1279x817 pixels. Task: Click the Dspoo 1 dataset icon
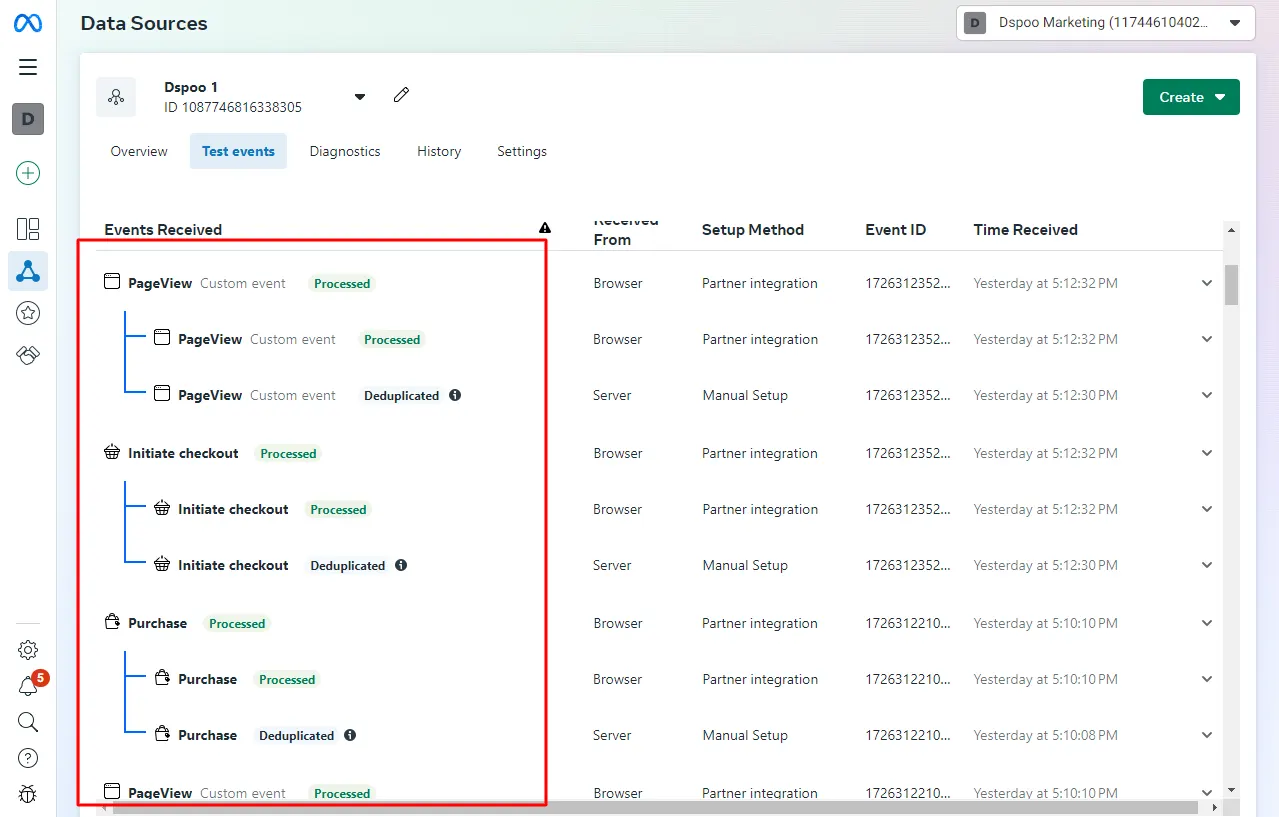click(116, 97)
